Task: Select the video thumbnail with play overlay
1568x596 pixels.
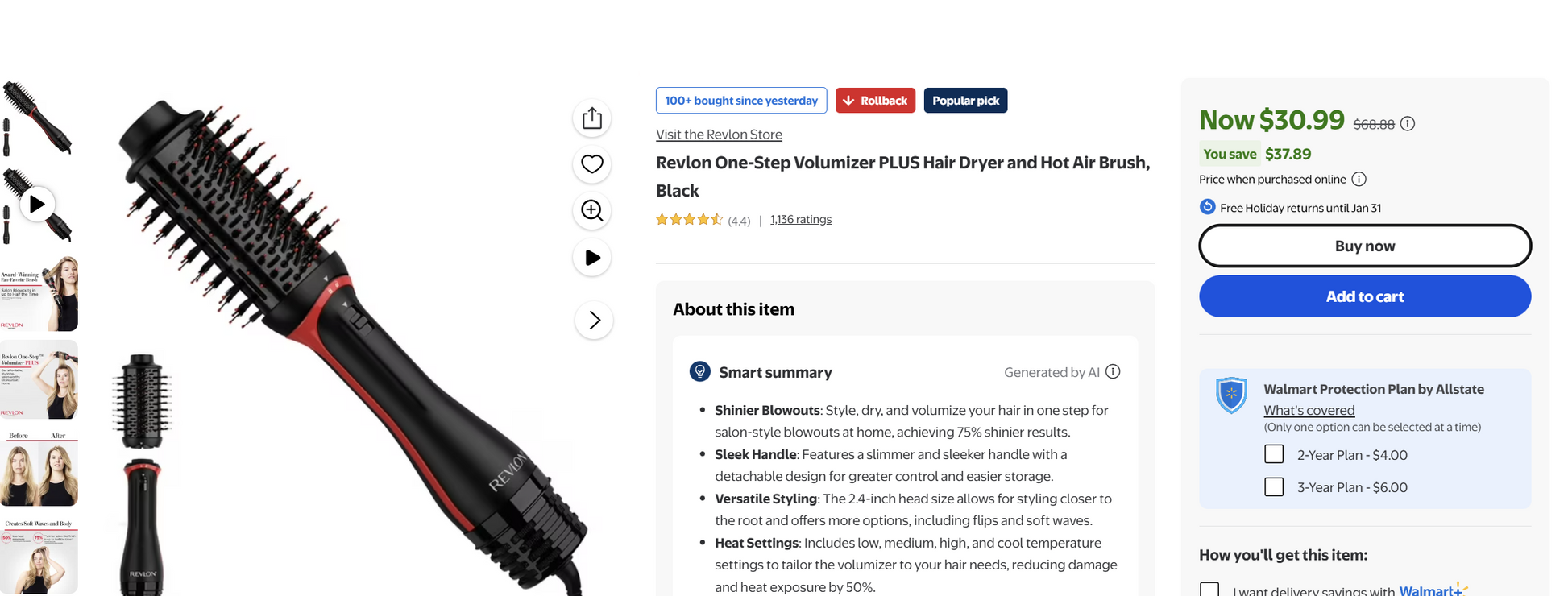Action: tap(38, 205)
